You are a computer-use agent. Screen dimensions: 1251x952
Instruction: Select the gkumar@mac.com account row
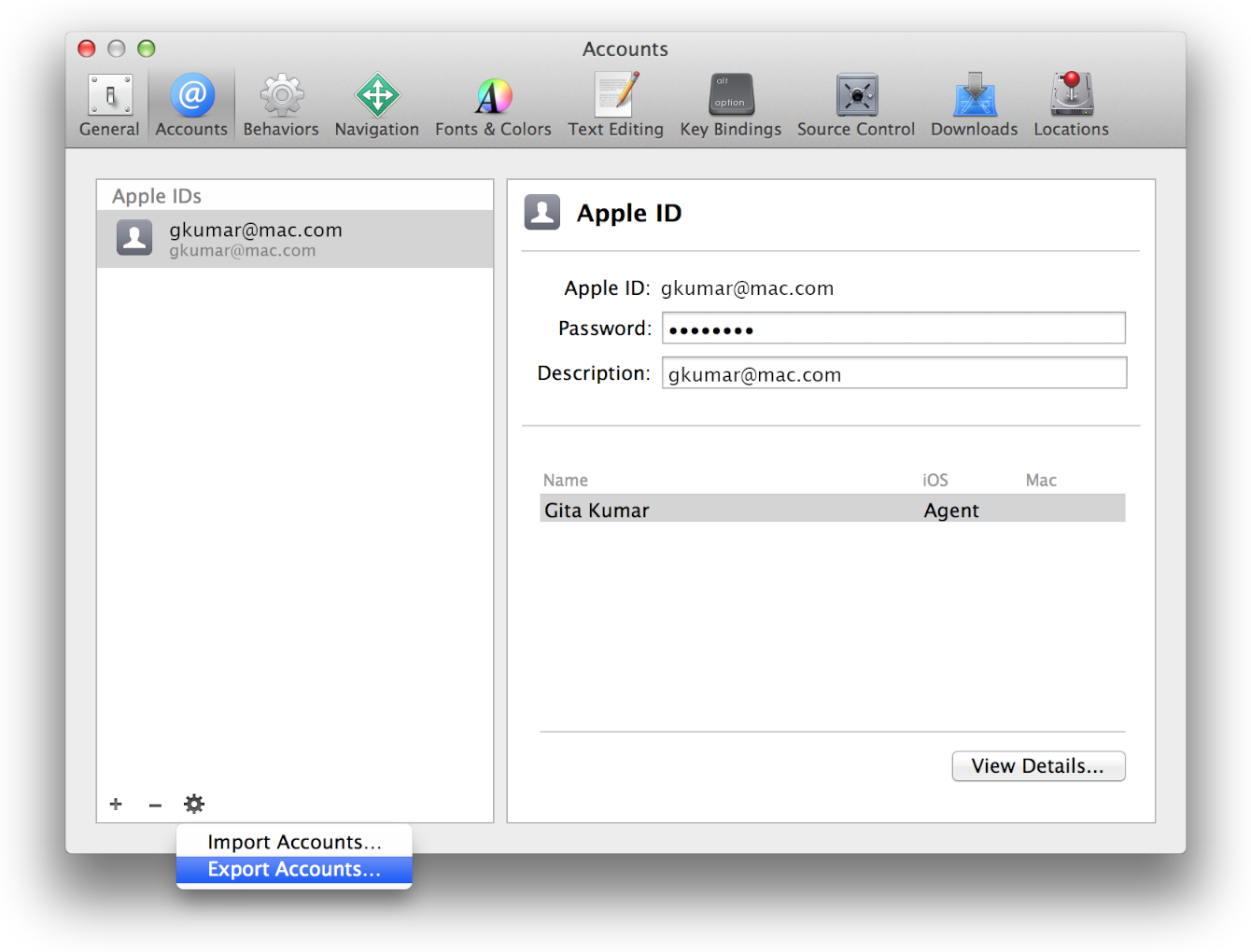coord(295,239)
